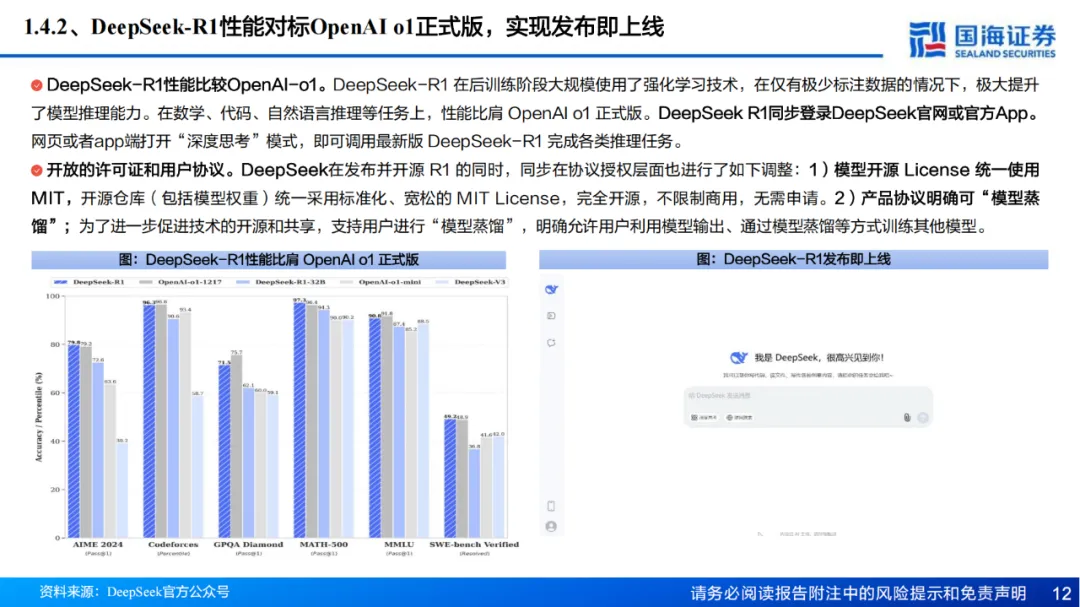The width and height of the screenshot is (1080, 607).
Task: Click the red bullet before '开放的许可证和用户协议'
Action: pos(37,170)
